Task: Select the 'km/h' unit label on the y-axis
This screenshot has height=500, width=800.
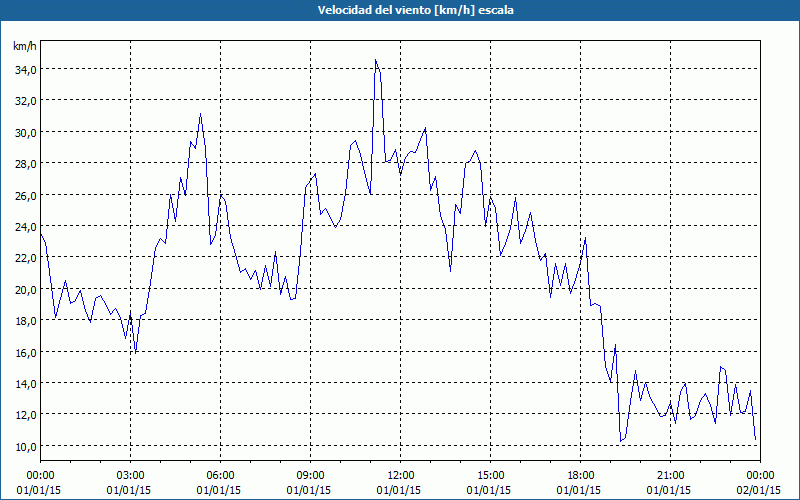Action: pos(25,46)
